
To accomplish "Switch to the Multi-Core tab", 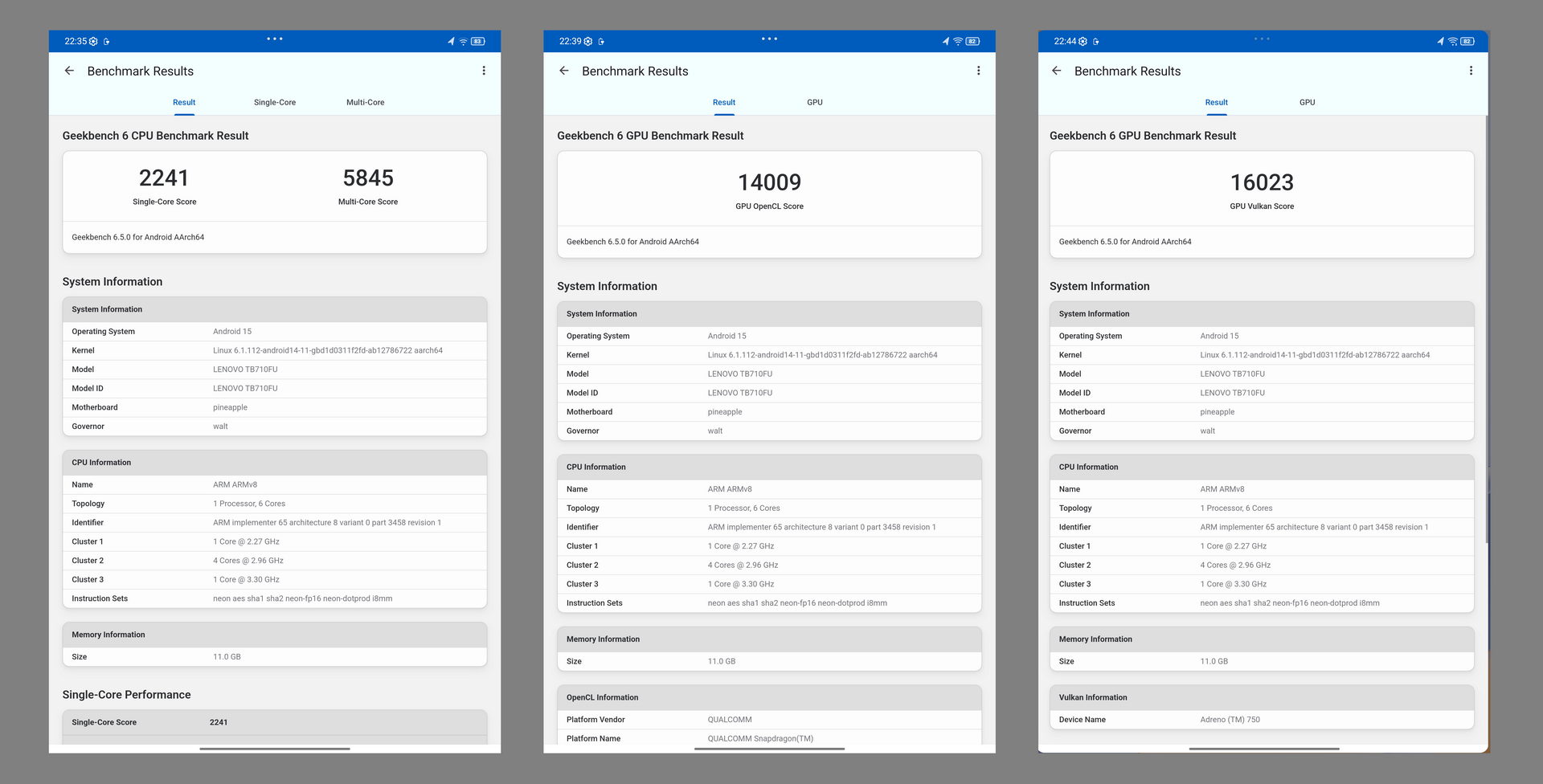I will [365, 103].
